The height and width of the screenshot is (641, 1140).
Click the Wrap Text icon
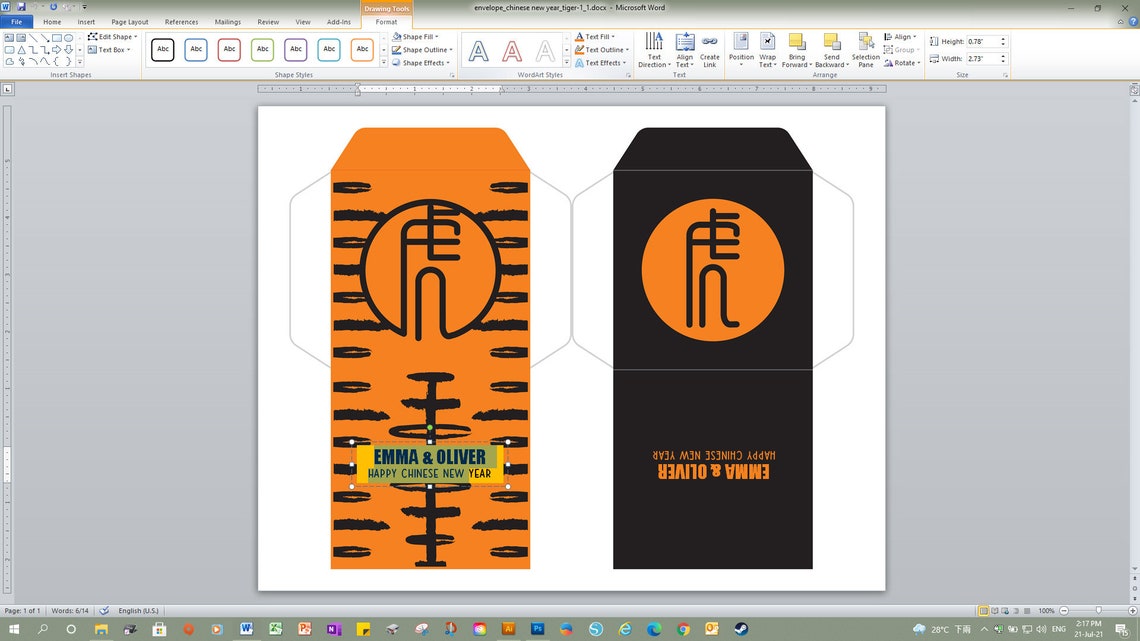768,49
